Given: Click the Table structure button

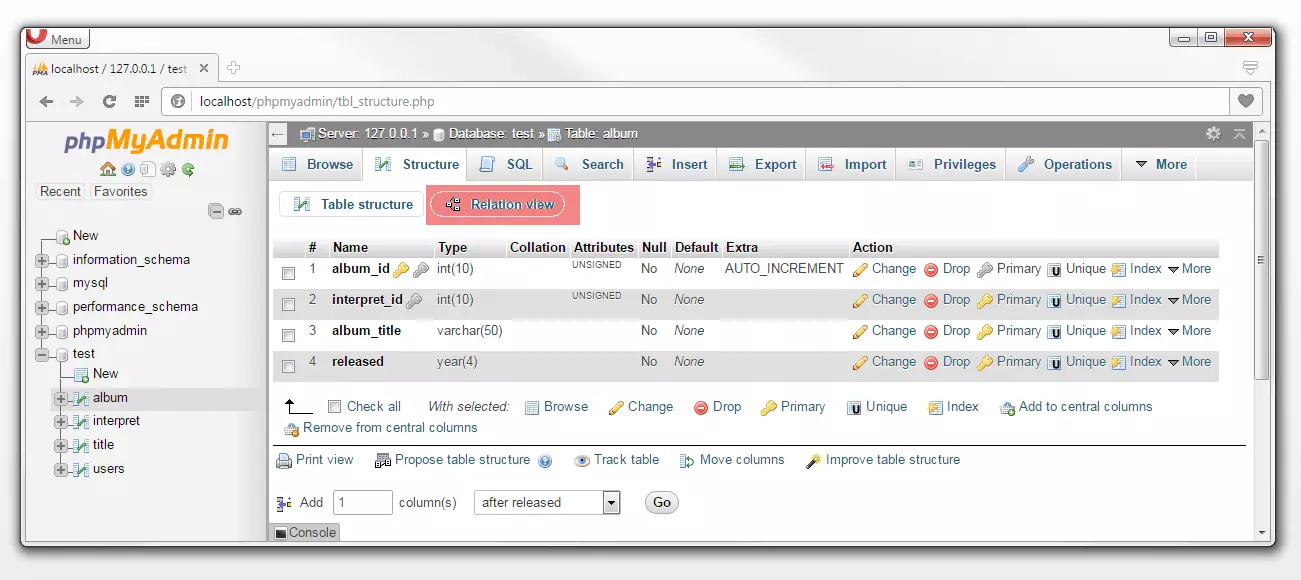Looking at the screenshot, I should coord(351,205).
